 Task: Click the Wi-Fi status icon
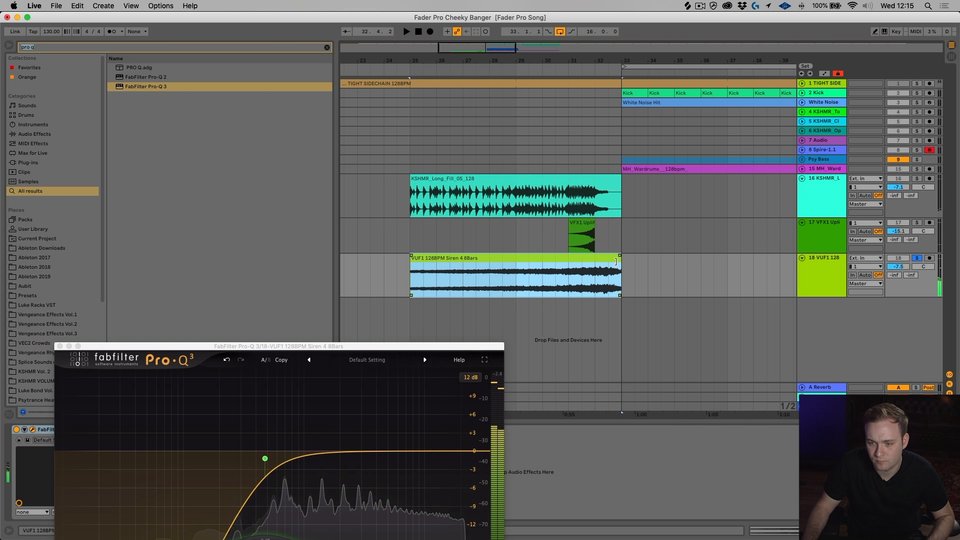pos(852,6)
